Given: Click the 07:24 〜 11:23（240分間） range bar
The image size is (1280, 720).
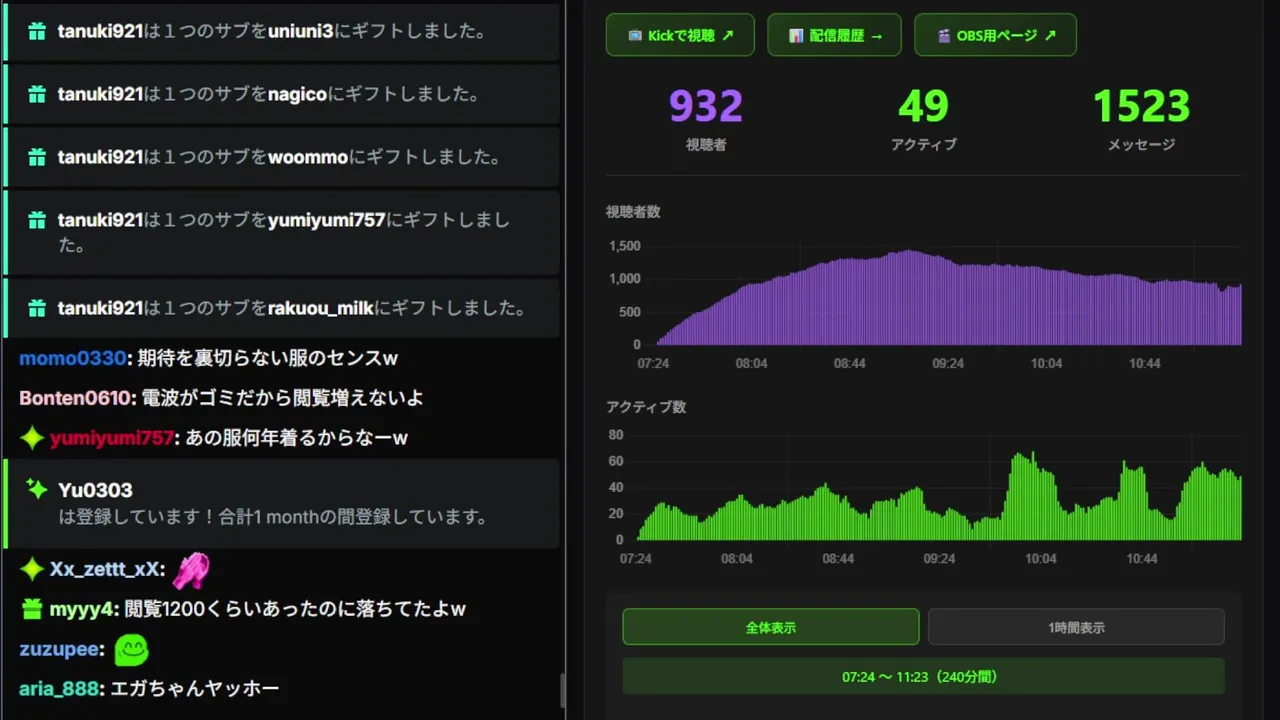Looking at the screenshot, I should (x=923, y=676).
